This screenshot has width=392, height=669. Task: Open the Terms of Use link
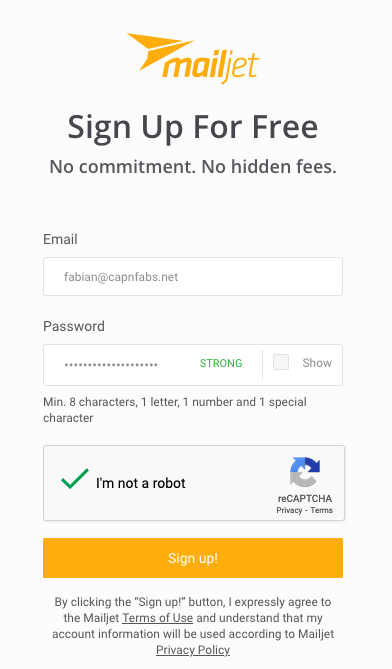coord(157,618)
